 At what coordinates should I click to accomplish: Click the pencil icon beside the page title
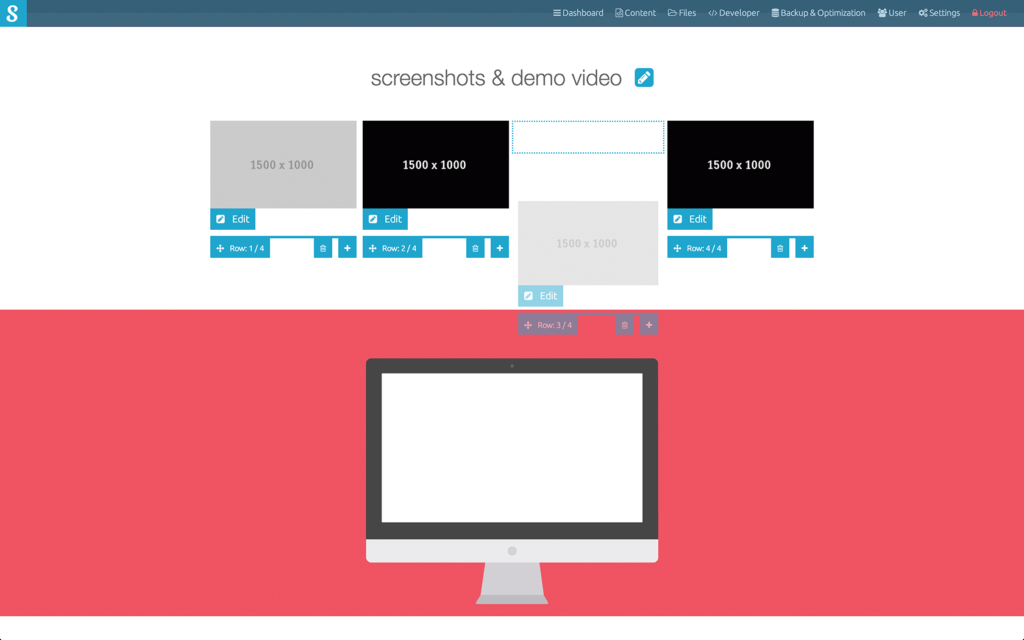pyautogui.click(x=643, y=77)
